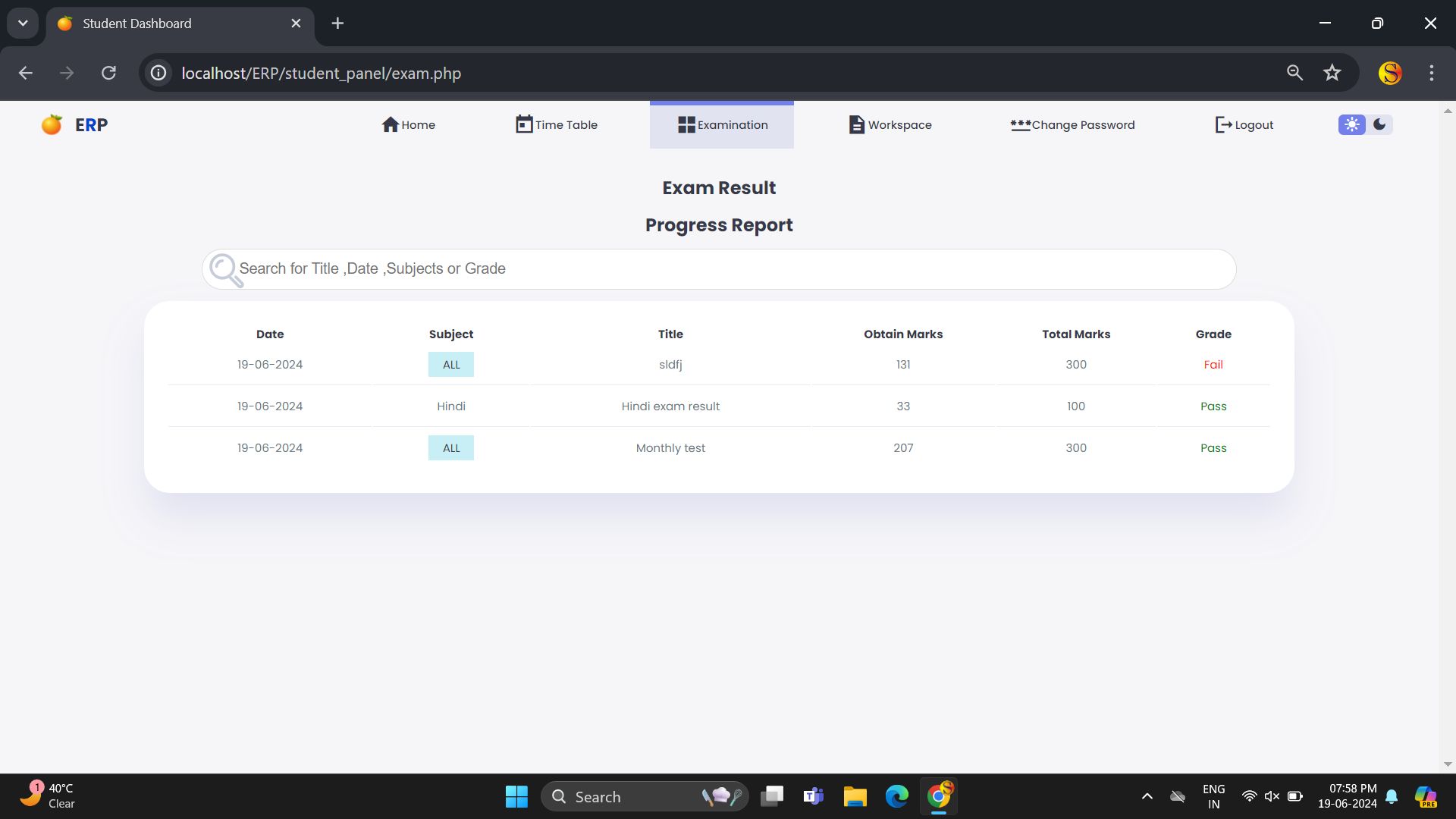Expand the tab search dropdown arrow
Image resolution: width=1456 pixels, height=819 pixels.
point(23,24)
